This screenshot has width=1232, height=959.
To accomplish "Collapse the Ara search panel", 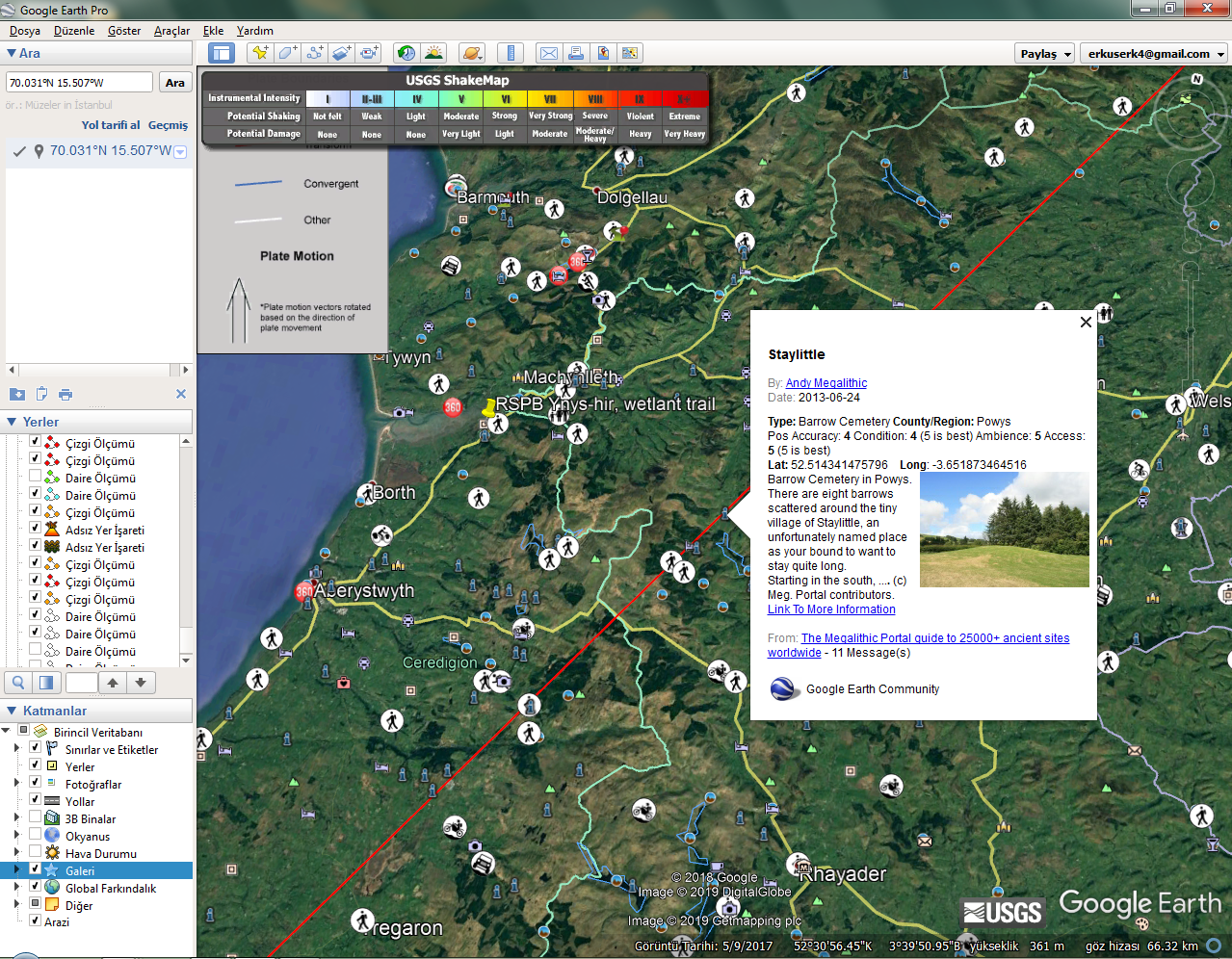I will point(12,54).
